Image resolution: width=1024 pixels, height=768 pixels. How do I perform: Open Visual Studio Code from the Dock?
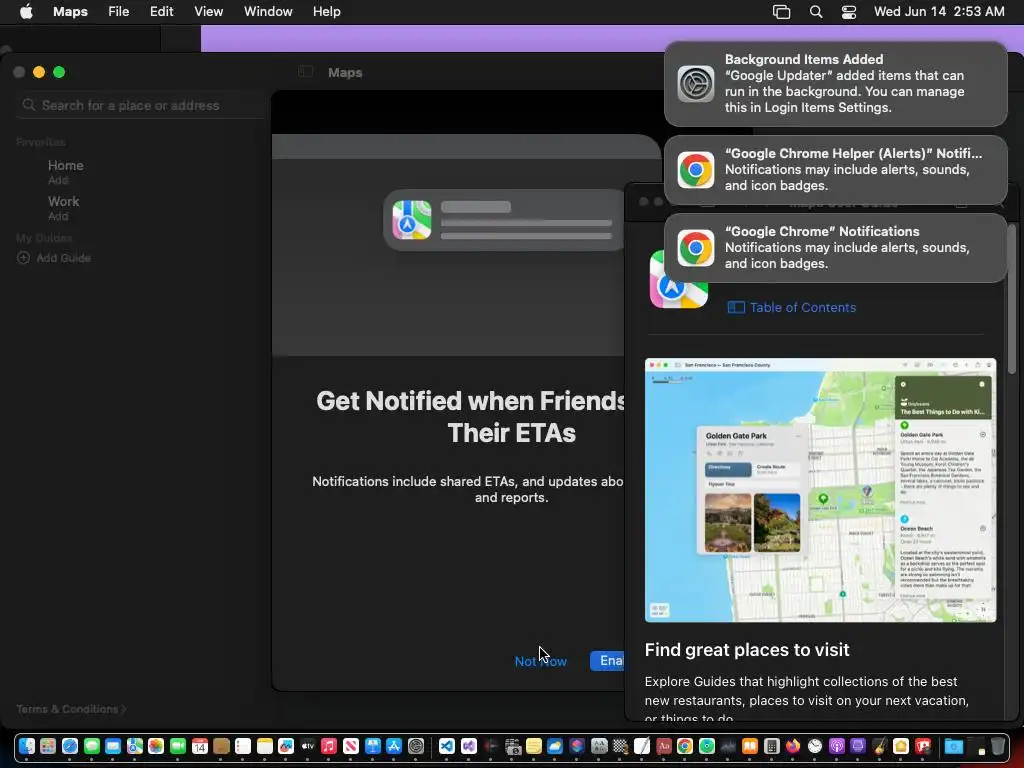coord(447,746)
